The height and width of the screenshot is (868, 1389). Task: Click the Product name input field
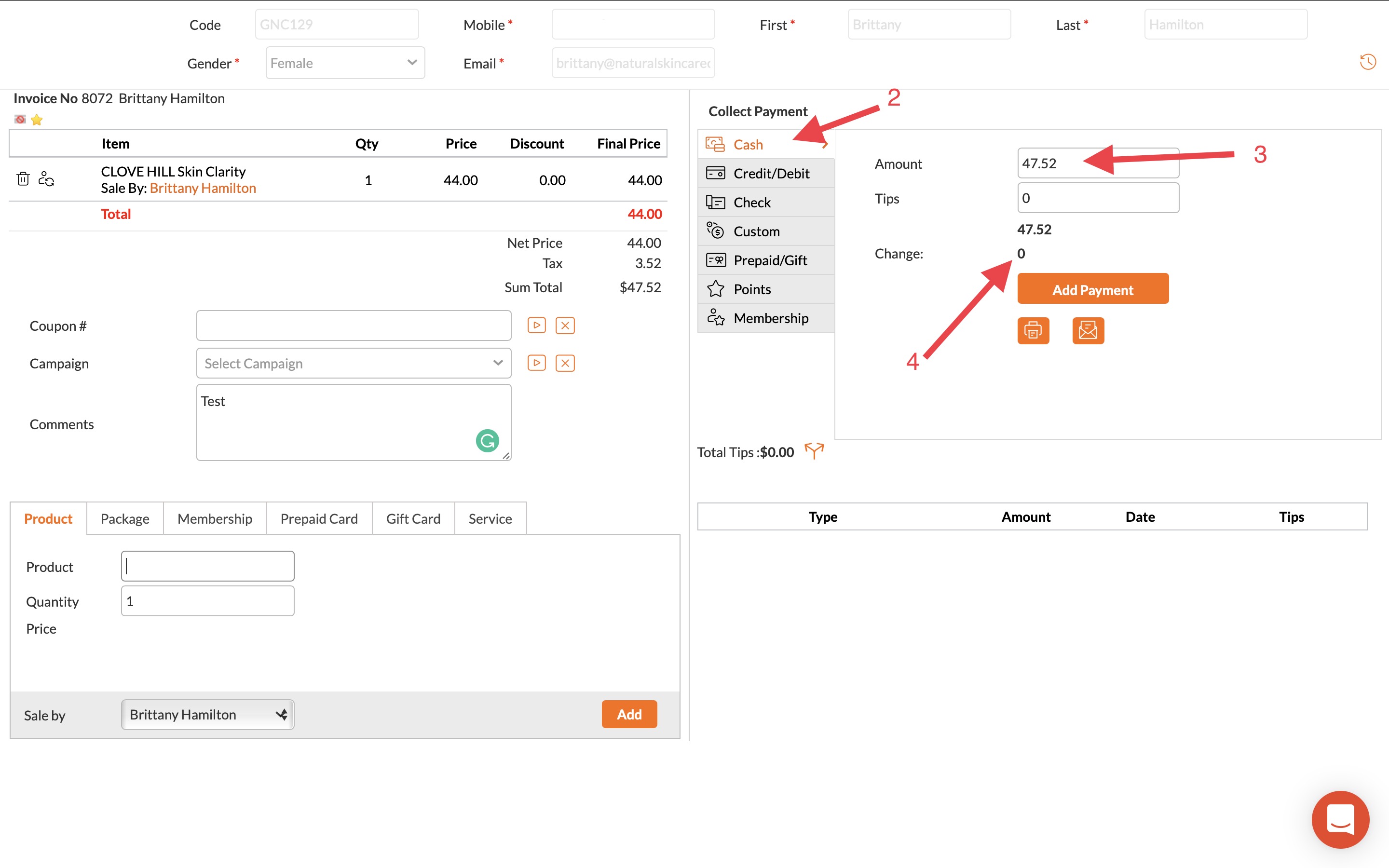pyautogui.click(x=208, y=567)
